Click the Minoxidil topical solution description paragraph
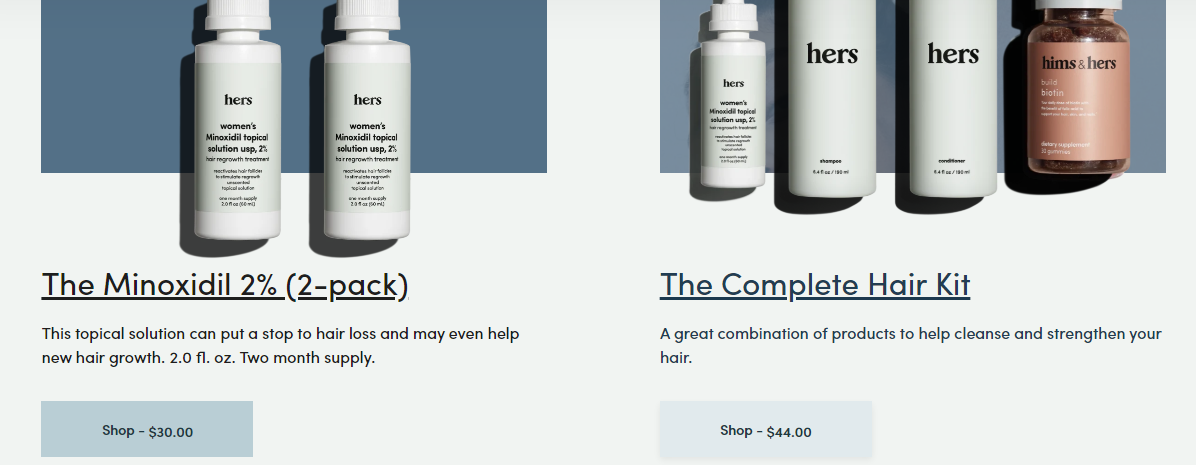 (x=281, y=345)
